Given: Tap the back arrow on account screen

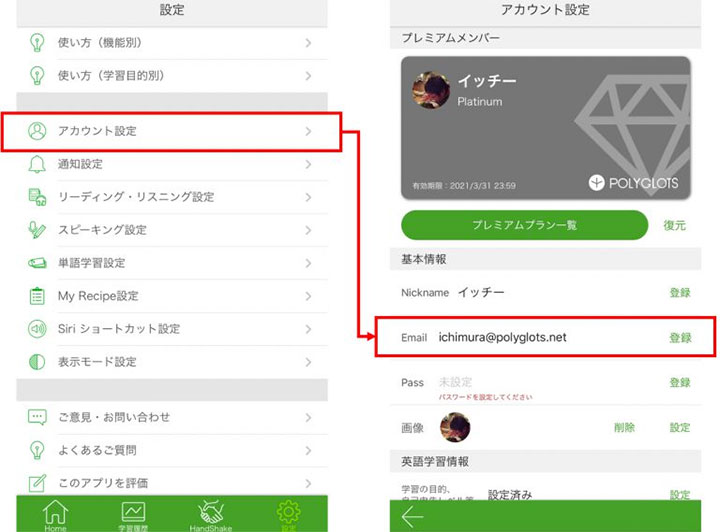Looking at the screenshot, I should 412,517.
